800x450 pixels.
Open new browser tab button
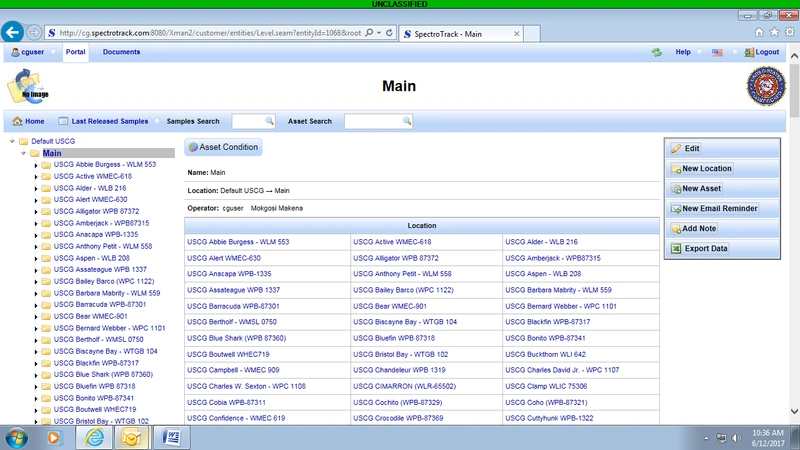point(532,34)
